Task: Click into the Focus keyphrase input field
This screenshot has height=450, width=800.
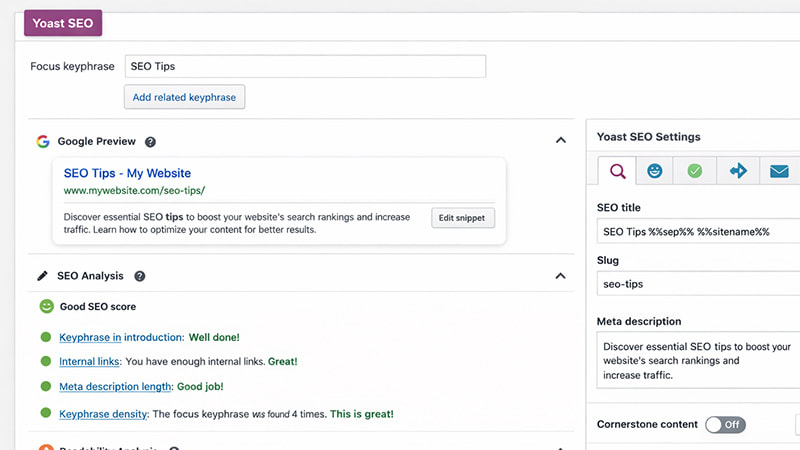Action: pos(305,66)
